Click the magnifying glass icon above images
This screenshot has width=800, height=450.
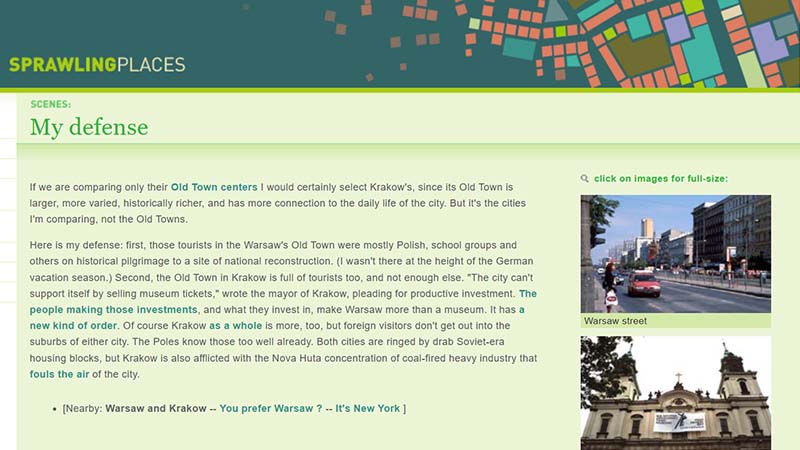(x=585, y=179)
